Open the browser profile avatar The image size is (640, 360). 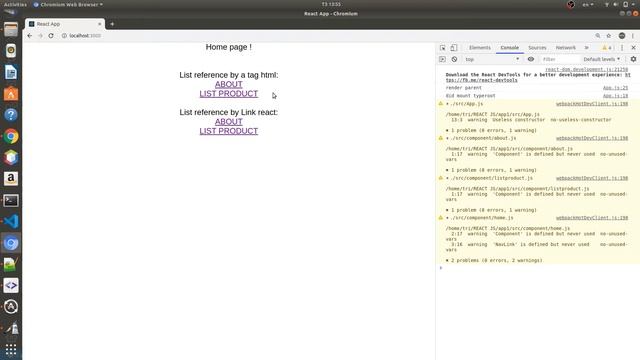pos(622,36)
